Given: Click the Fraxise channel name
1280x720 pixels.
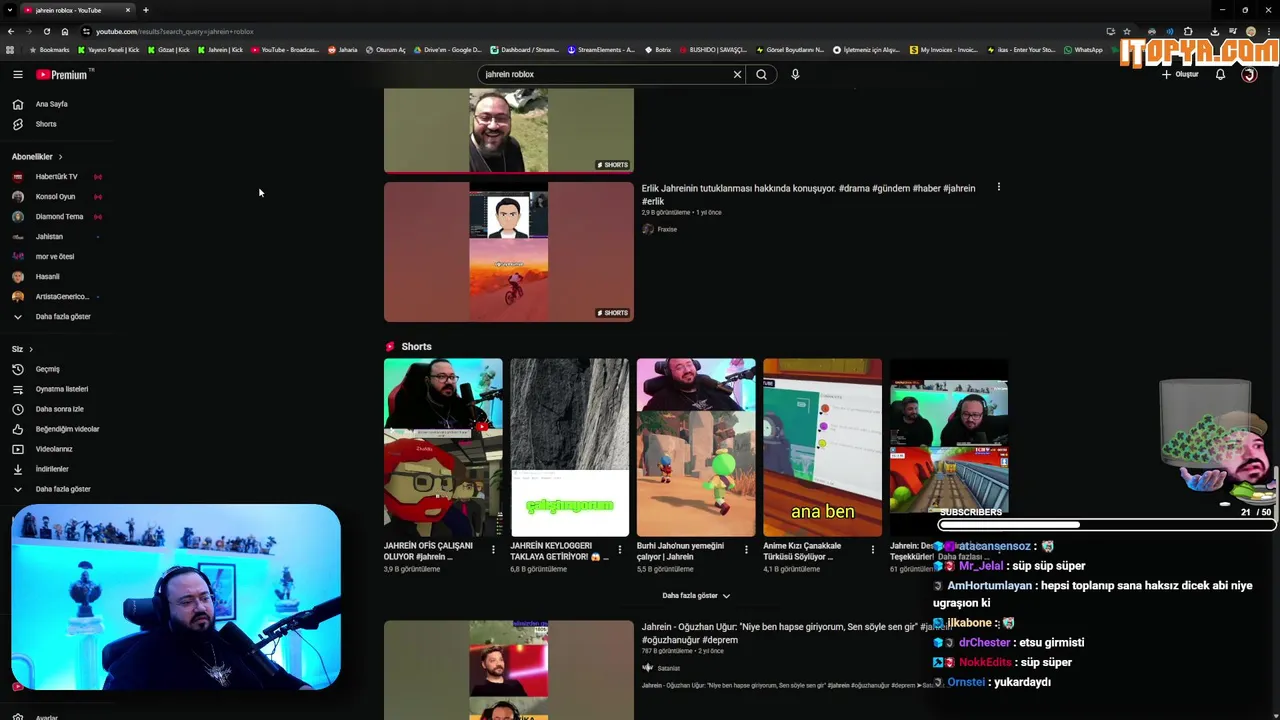Looking at the screenshot, I should [667, 229].
